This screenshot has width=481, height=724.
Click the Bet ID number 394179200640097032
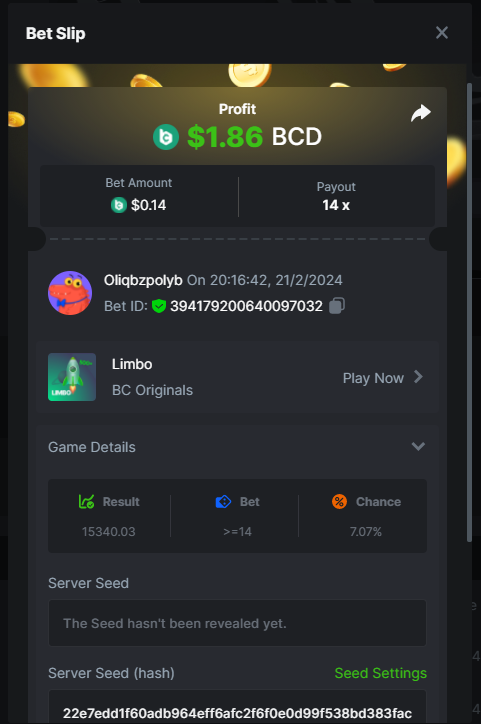(246, 306)
